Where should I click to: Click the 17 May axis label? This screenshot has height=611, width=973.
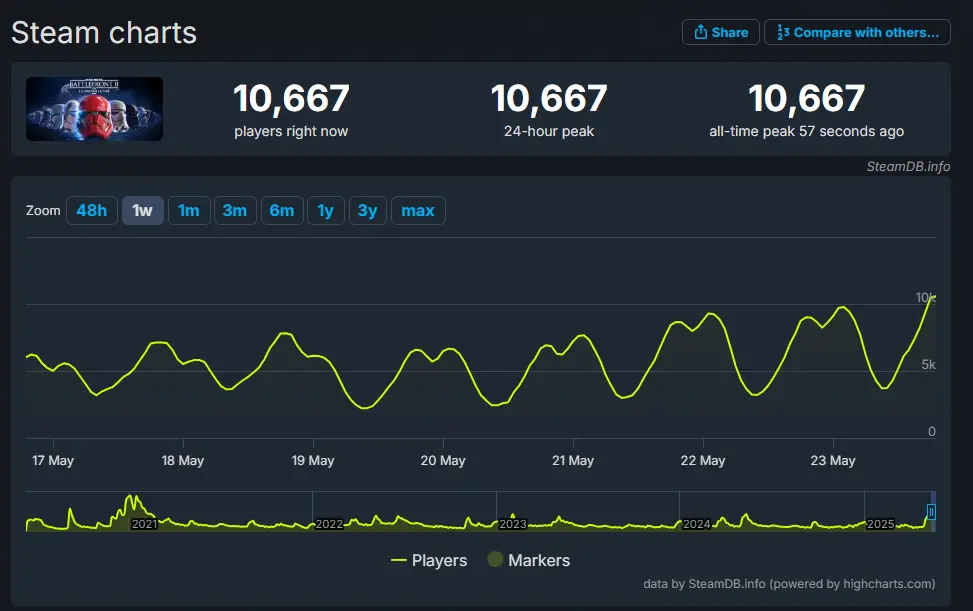point(53,460)
